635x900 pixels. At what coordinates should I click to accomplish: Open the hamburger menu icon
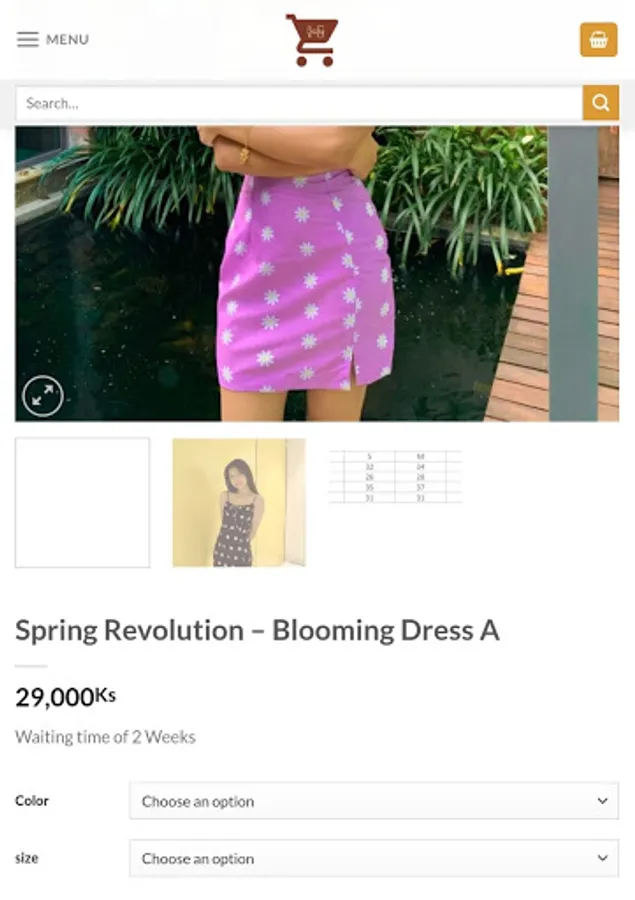(28, 40)
